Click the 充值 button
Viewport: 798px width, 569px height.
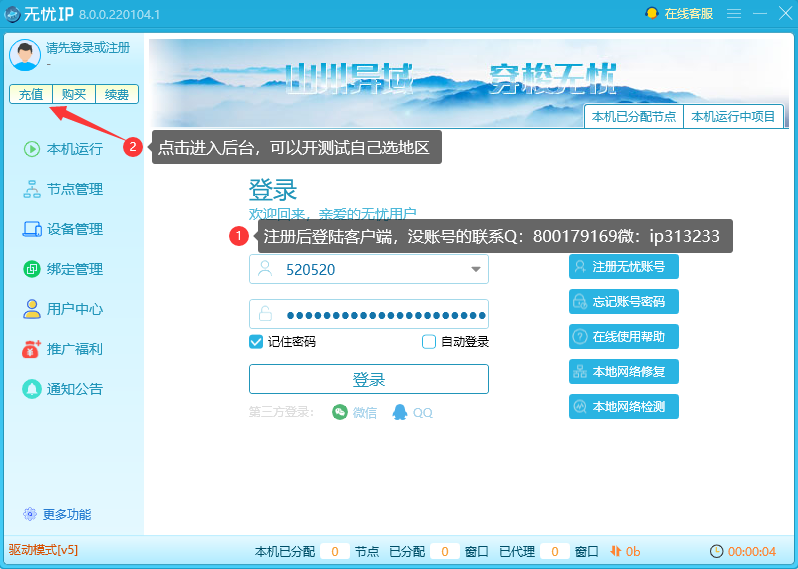(31, 94)
